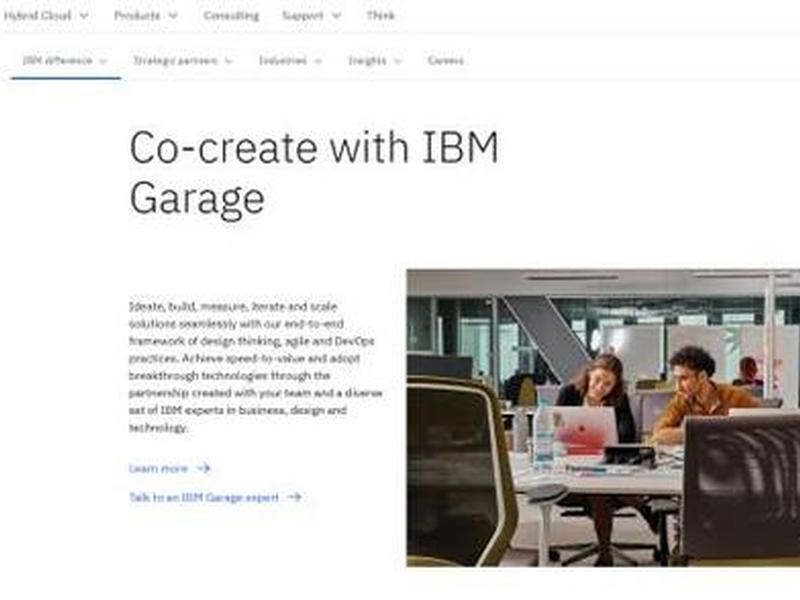Expand the Hybrid Cloud chevron
Image resolution: width=800 pixels, height=600 pixels.
click(x=84, y=16)
